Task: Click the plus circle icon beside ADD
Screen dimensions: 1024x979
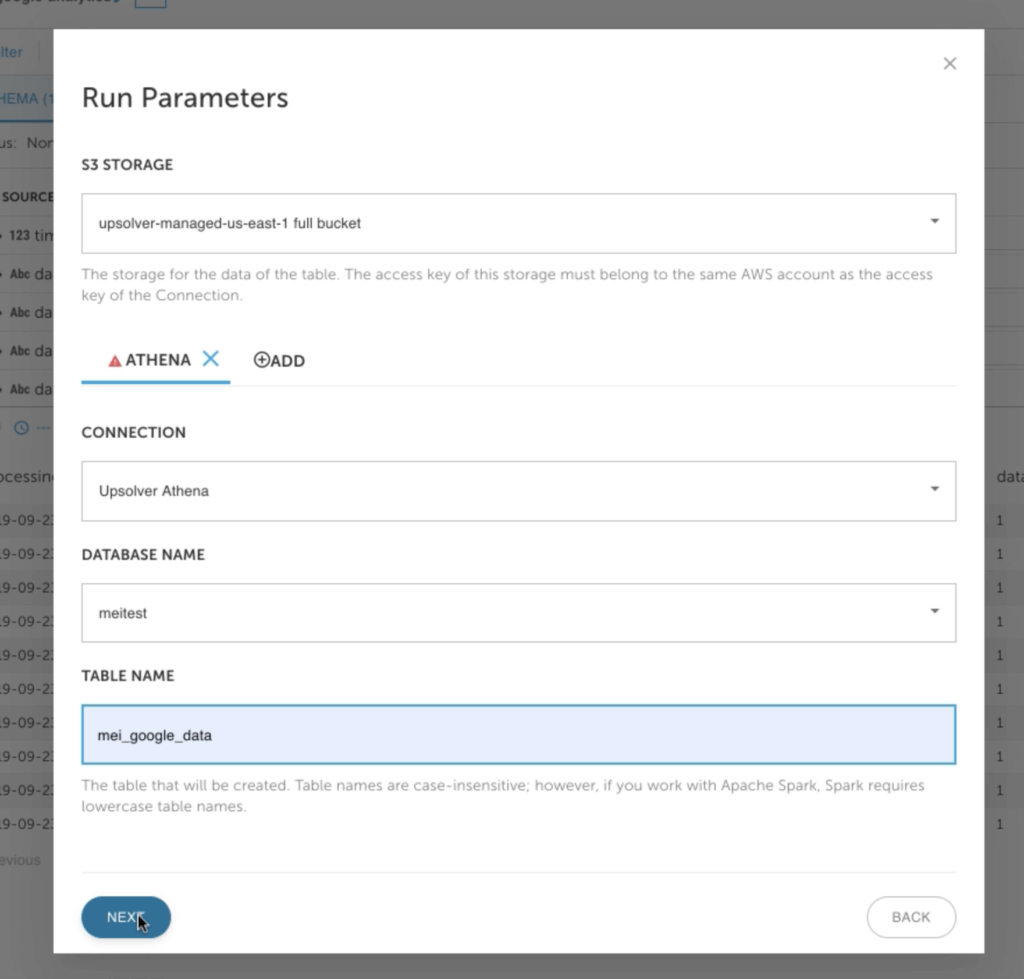Action: tap(261, 360)
